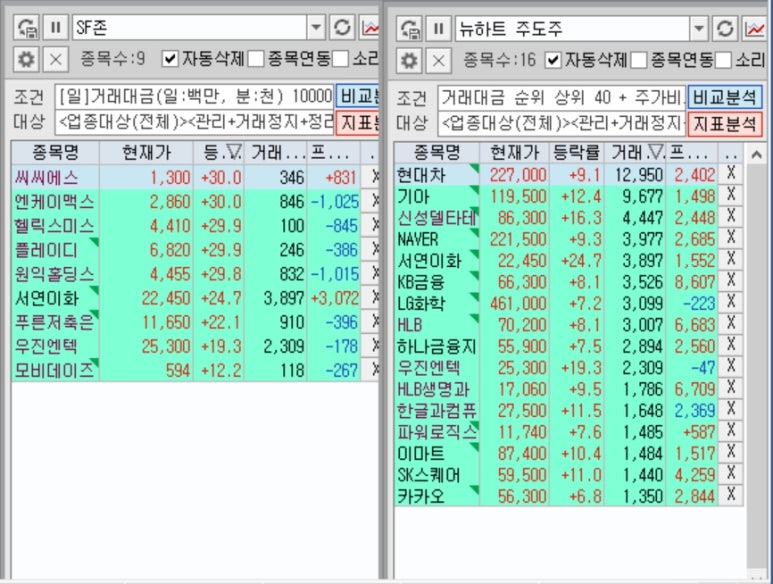Select 엔케이맥스 in SF존 list
The height and width of the screenshot is (584, 773).
(54, 201)
